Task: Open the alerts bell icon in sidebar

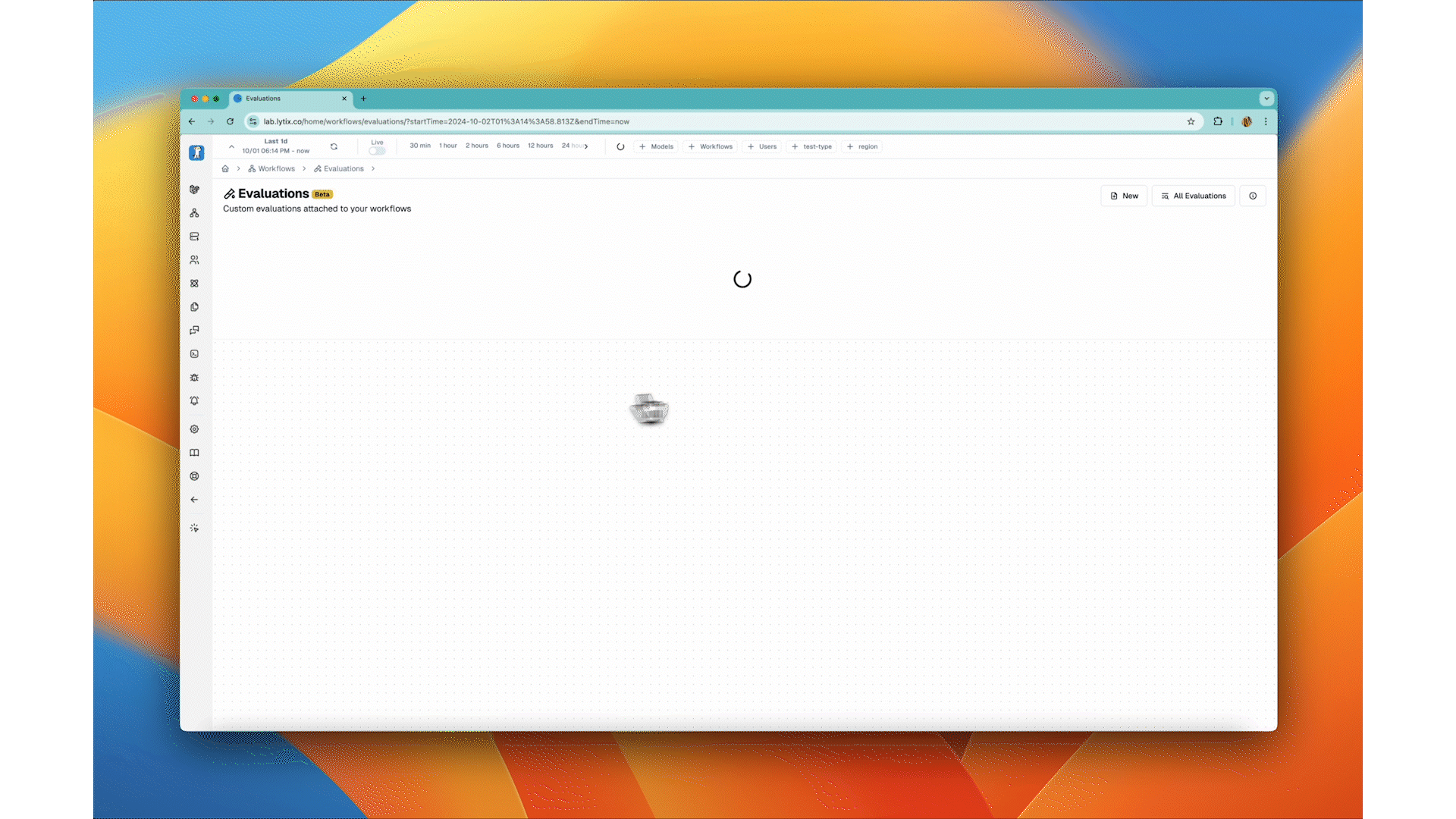Action: (194, 400)
